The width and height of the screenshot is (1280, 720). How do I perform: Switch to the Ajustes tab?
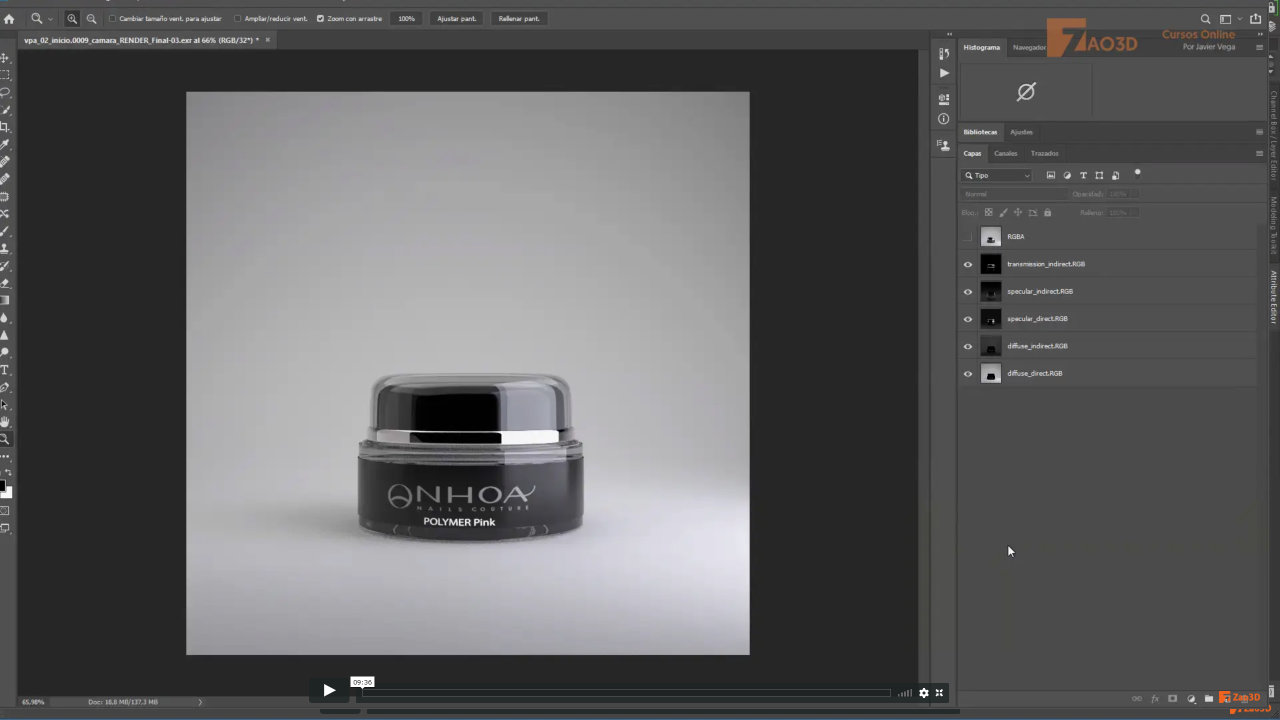(x=1021, y=132)
